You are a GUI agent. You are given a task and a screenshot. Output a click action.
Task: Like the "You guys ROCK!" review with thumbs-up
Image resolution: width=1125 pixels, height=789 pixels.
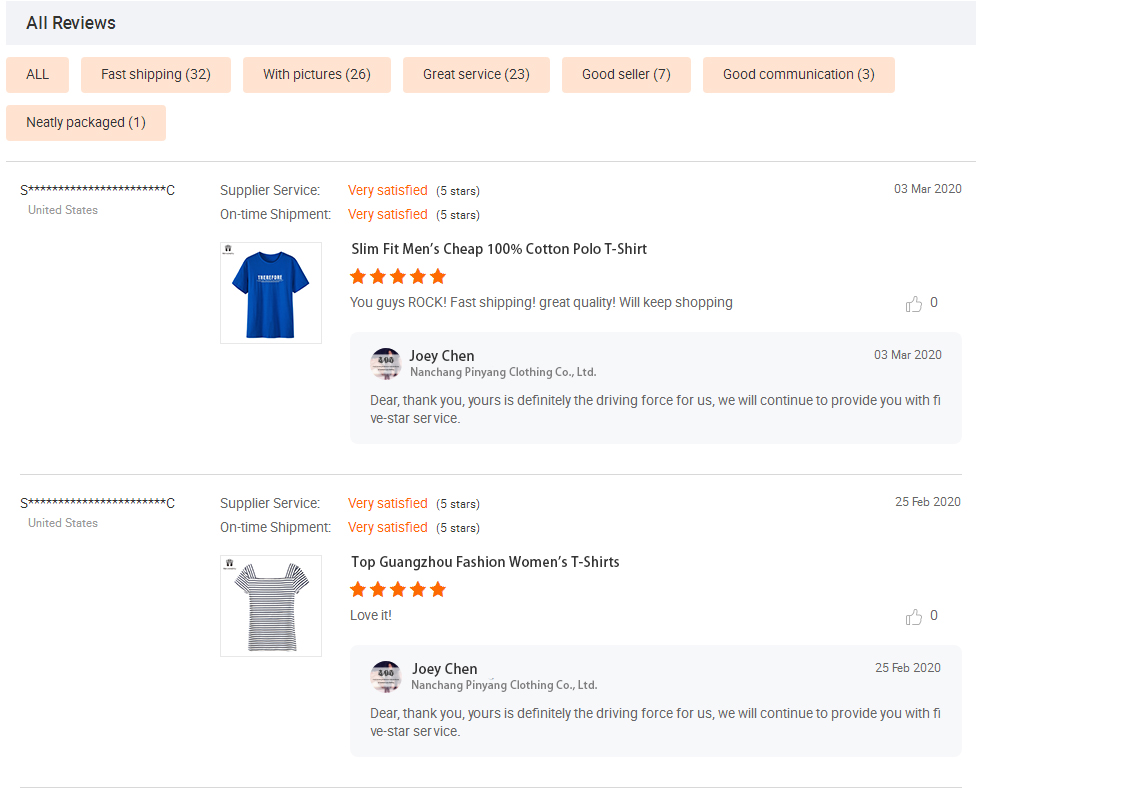[x=913, y=304]
